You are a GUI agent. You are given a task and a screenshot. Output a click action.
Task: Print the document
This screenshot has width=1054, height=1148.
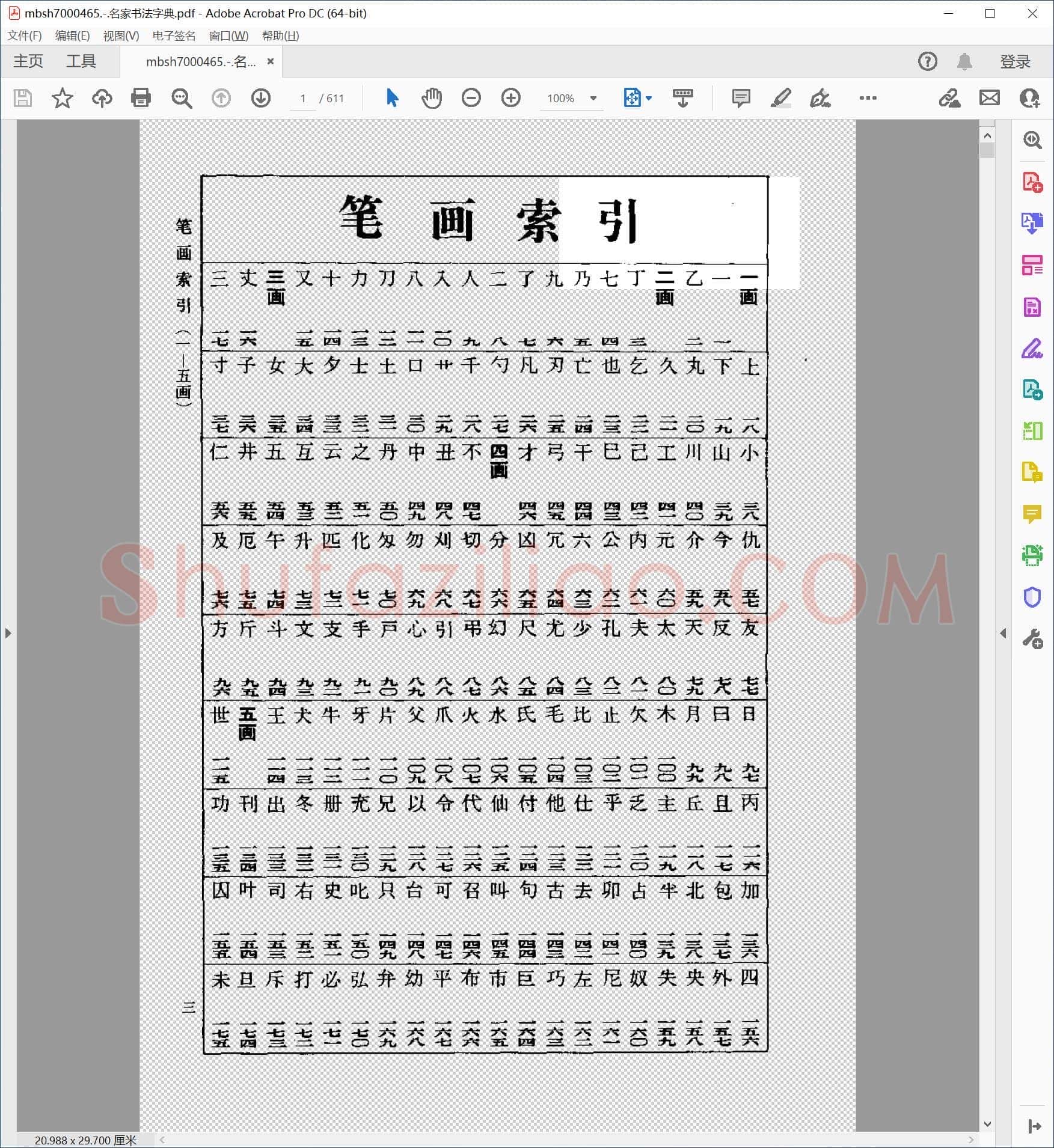click(141, 98)
